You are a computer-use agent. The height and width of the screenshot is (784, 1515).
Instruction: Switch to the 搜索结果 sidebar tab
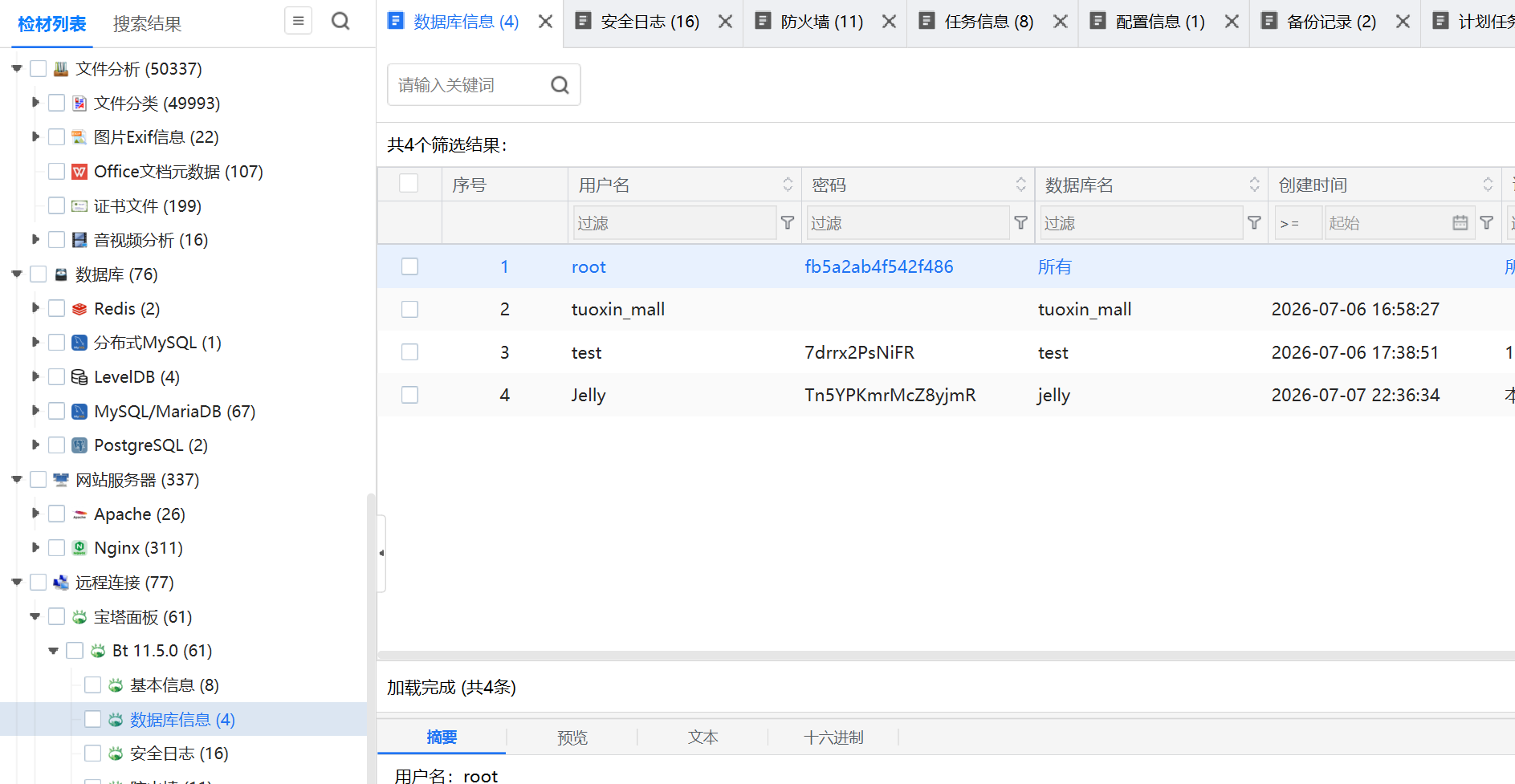tap(147, 24)
